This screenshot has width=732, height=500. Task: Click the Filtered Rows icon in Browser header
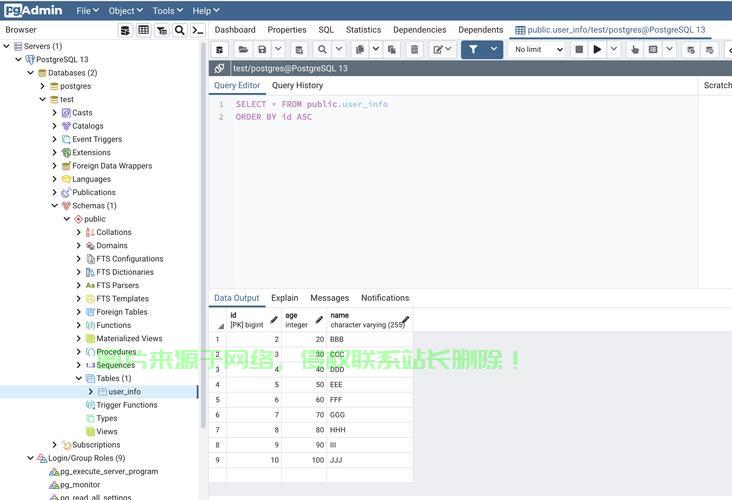pos(162,30)
